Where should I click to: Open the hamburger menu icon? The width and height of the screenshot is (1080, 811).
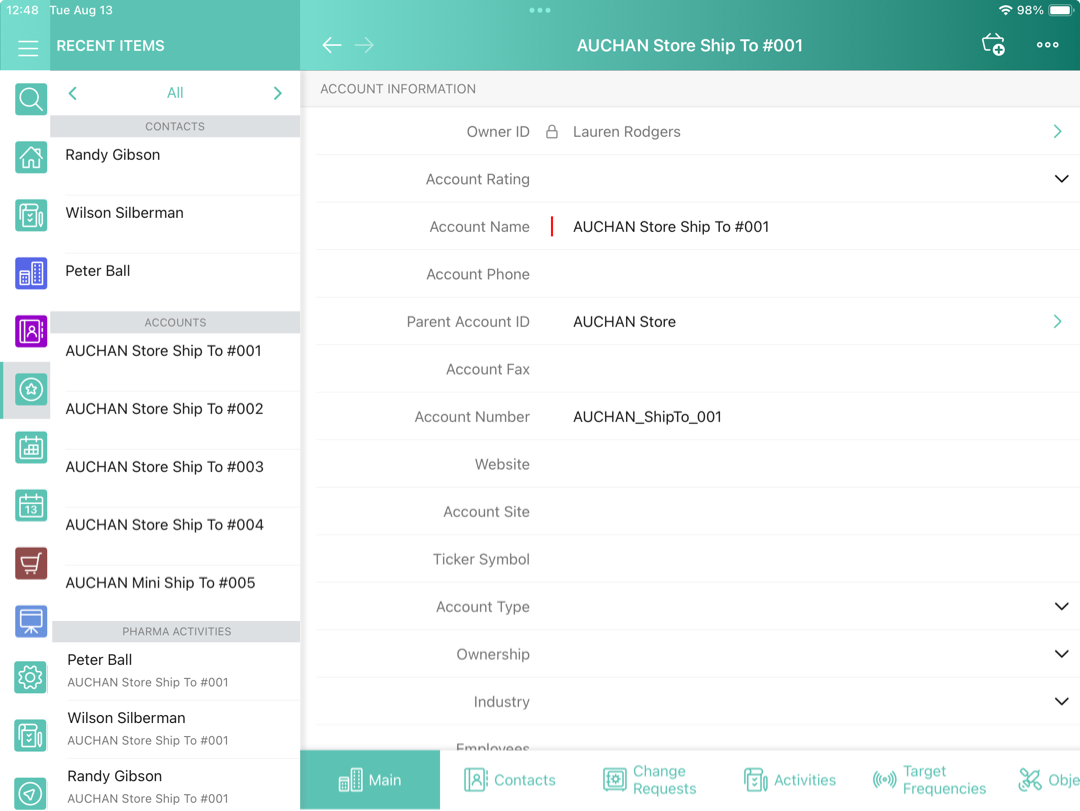tap(28, 47)
